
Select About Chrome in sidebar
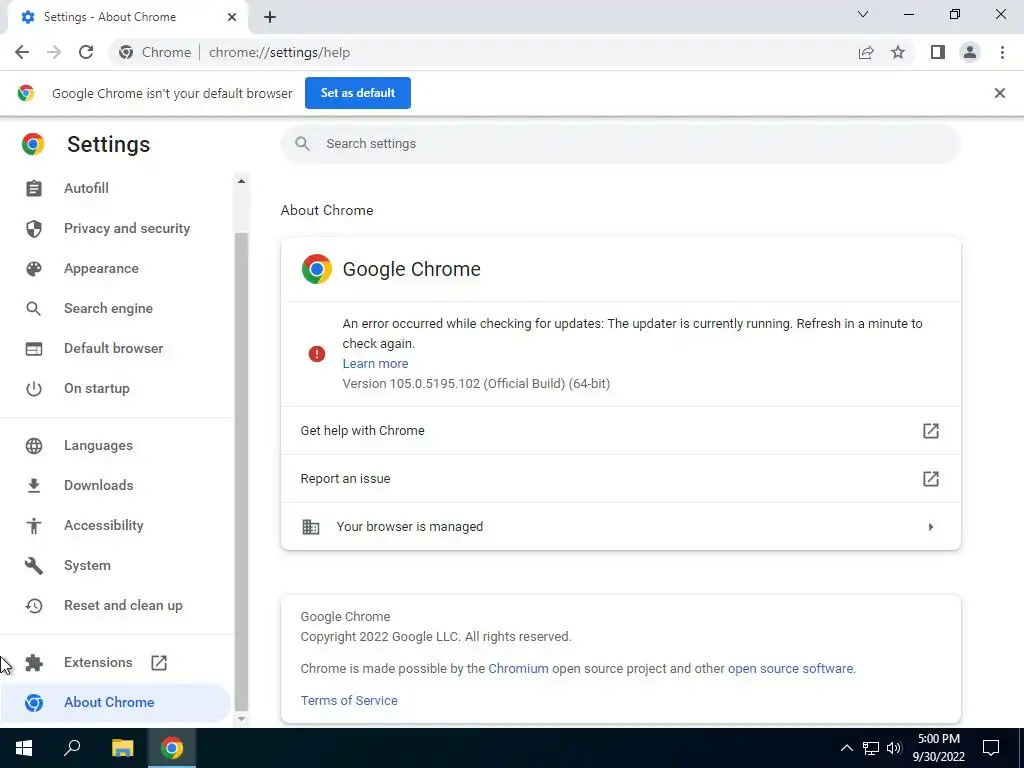114,702
